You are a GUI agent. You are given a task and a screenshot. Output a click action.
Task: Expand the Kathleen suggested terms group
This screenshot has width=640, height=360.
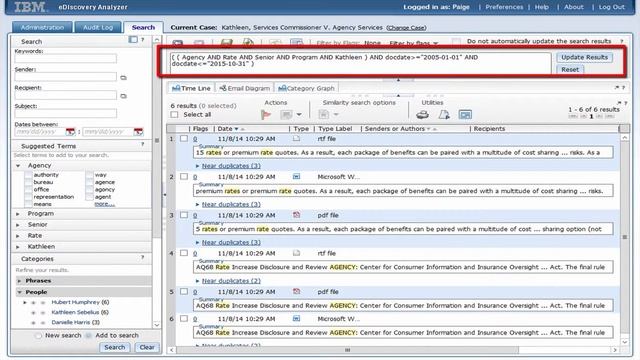pos(18,247)
